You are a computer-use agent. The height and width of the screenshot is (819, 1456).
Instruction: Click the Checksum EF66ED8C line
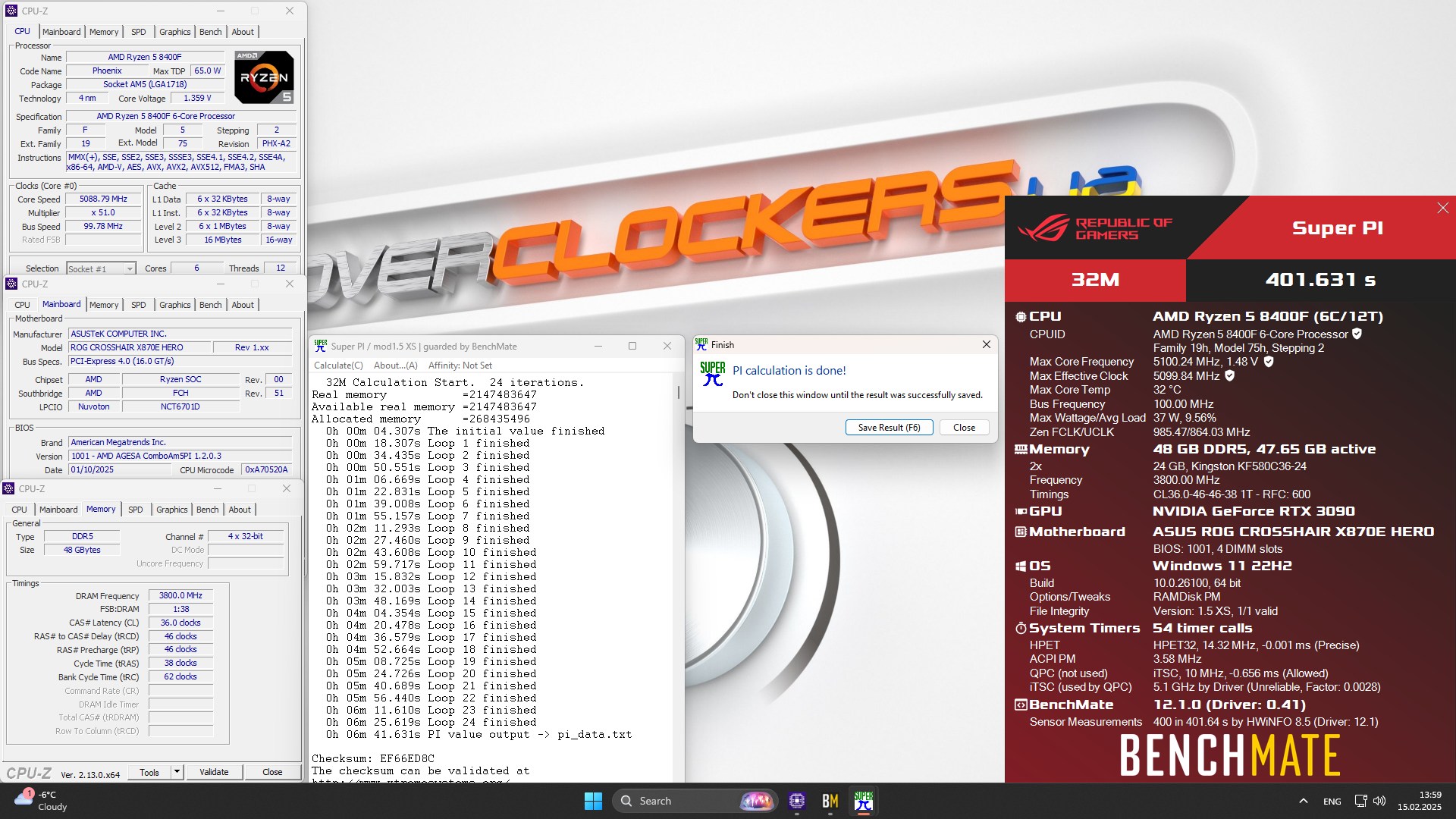point(373,758)
